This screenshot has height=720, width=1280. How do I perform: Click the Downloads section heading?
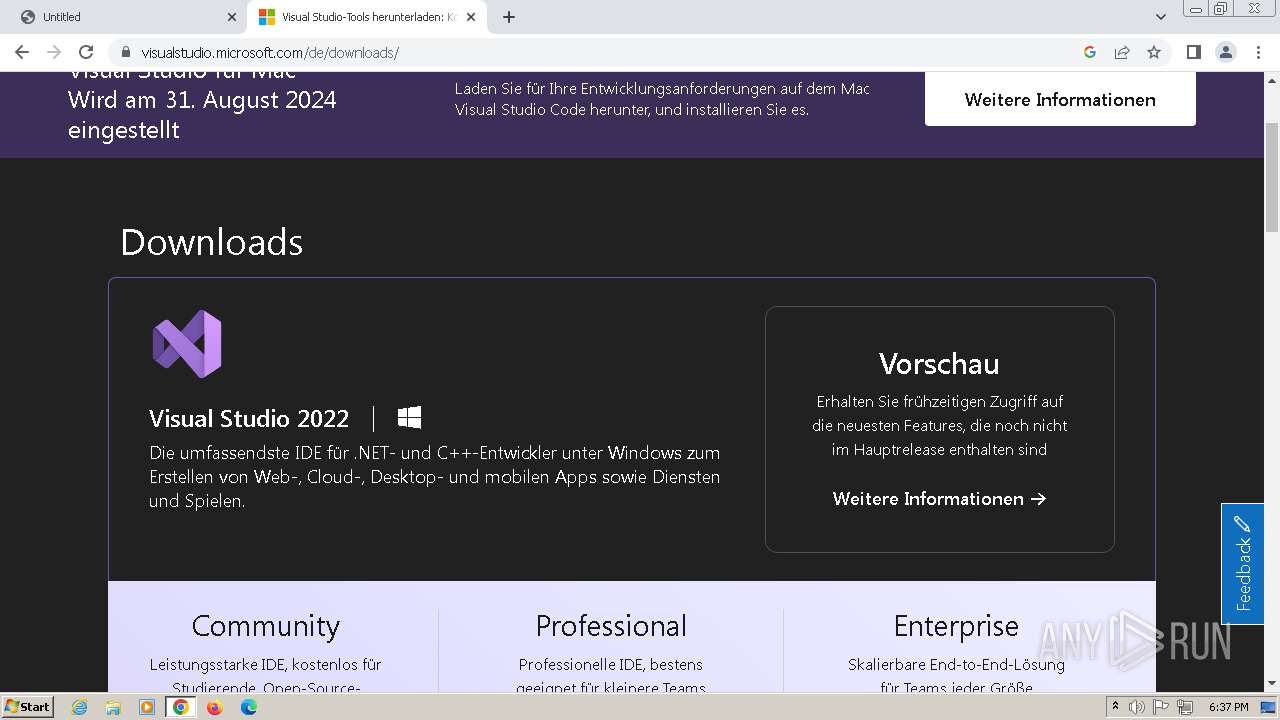pos(211,242)
